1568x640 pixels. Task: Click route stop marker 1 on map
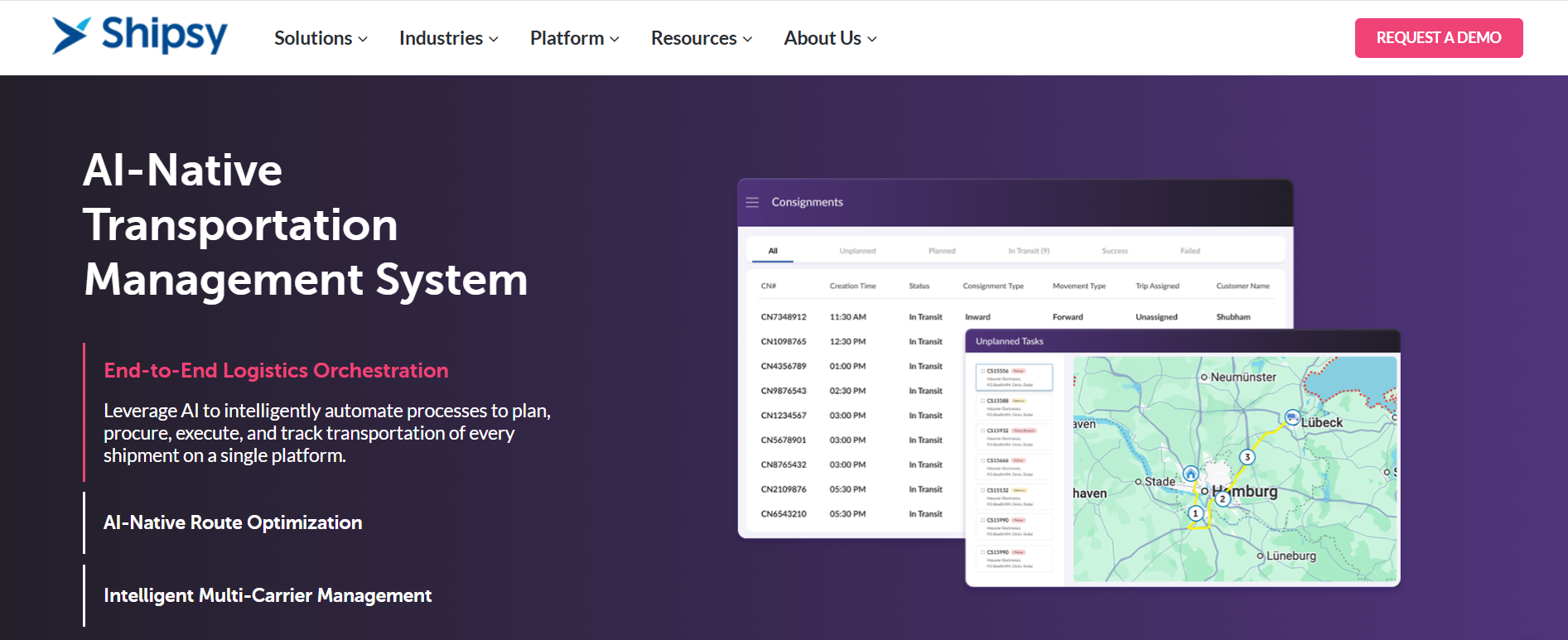click(x=1195, y=513)
